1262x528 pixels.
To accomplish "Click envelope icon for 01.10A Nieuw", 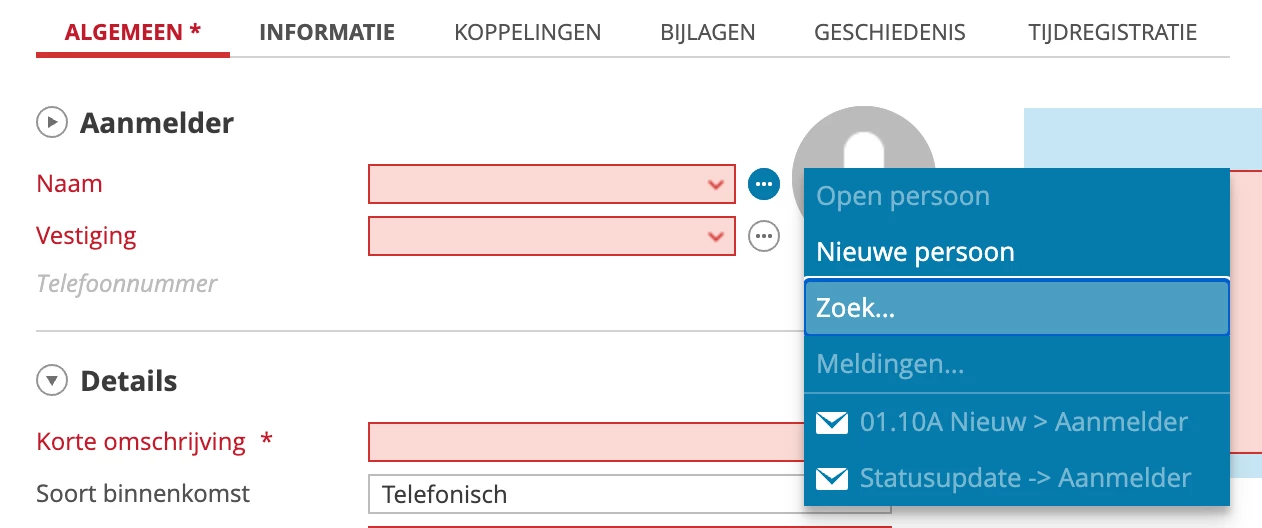I will pyautogui.click(x=831, y=423).
